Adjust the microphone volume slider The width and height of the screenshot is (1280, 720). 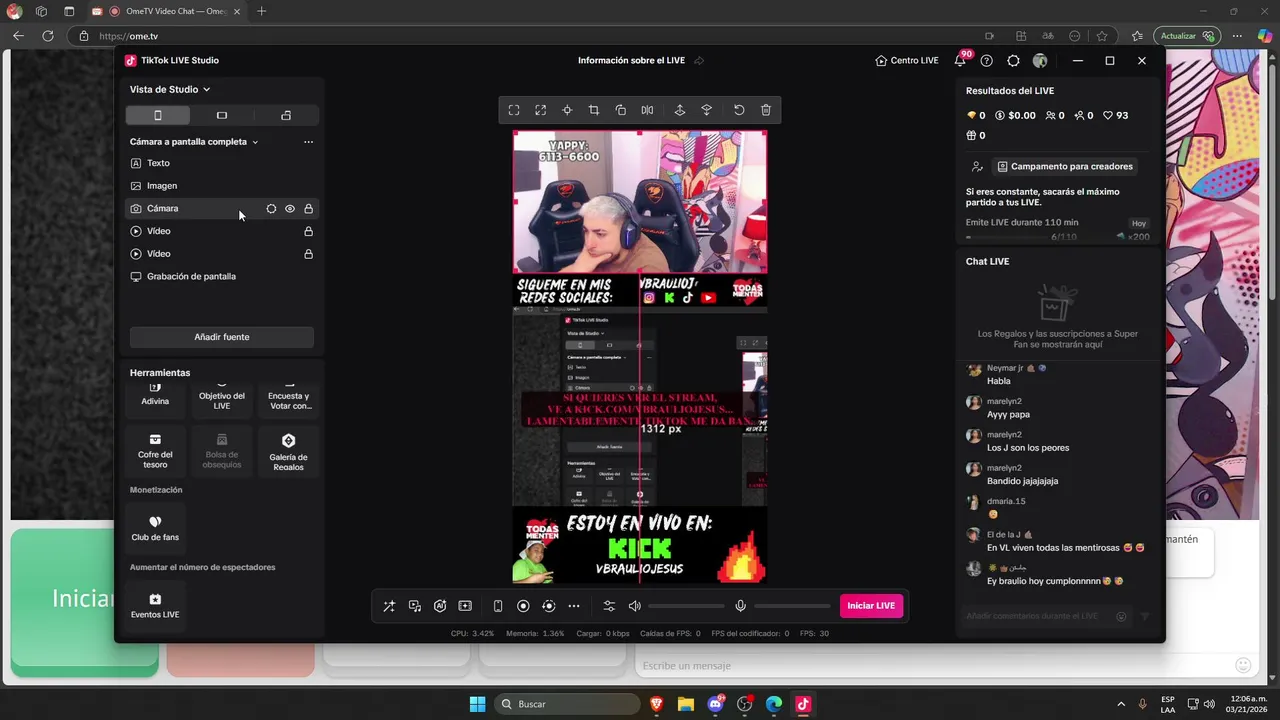pyautogui.click(x=792, y=606)
